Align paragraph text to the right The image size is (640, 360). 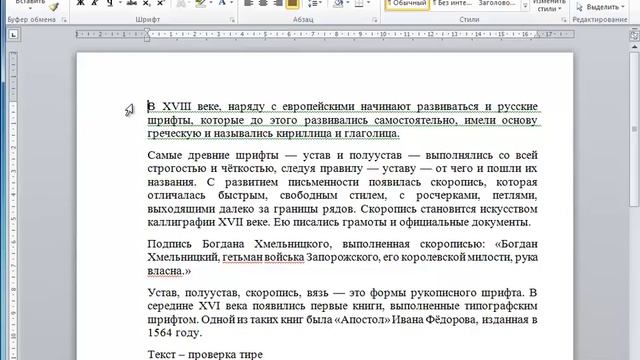[278, 3]
